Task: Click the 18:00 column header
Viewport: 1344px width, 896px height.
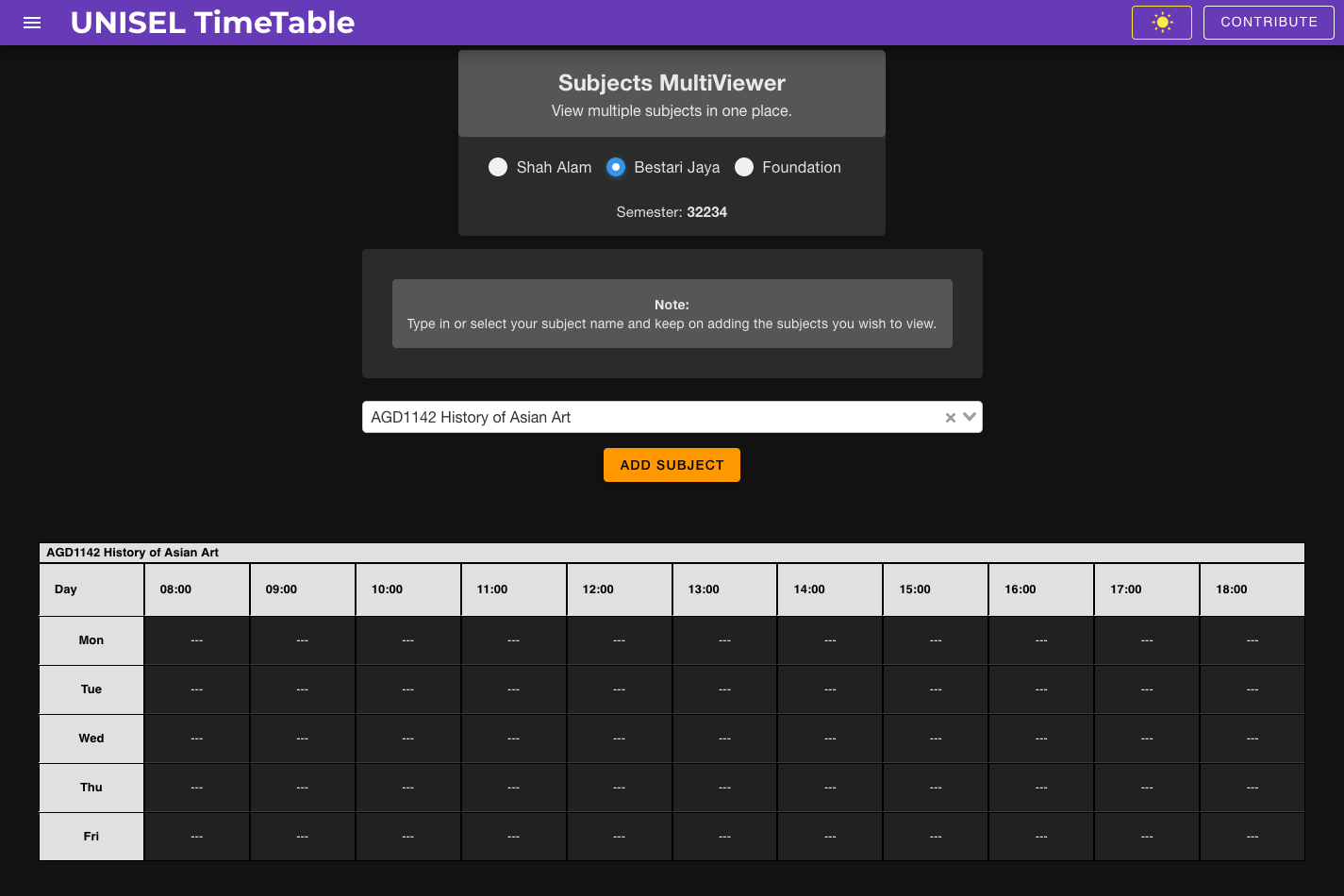Action: pyautogui.click(x=1253, y=589)
